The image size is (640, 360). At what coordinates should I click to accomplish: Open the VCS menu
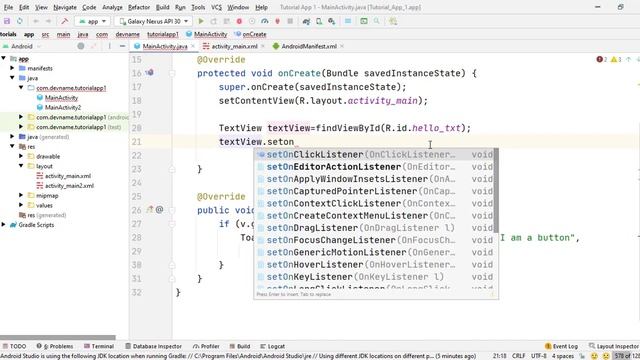pos(216,7)
